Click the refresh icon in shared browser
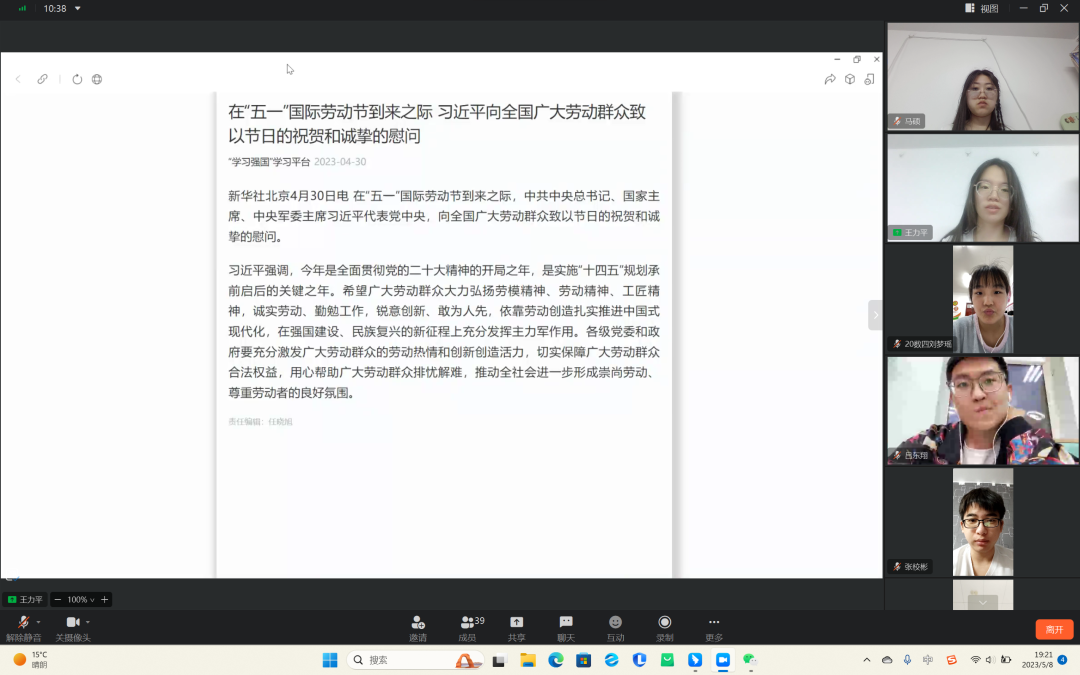The height and width of the screenshot is (675, 1080). [77, 79]
